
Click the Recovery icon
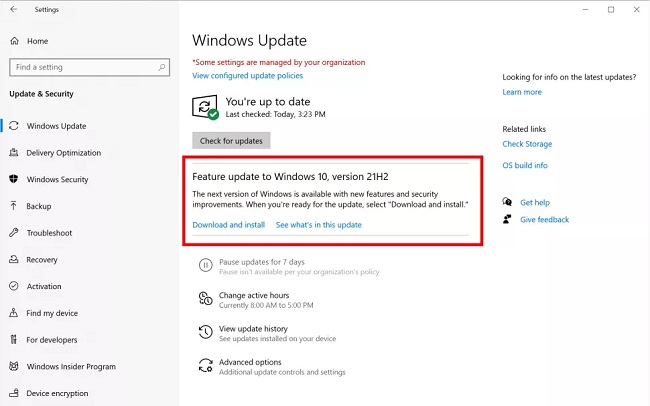point(14,260)
